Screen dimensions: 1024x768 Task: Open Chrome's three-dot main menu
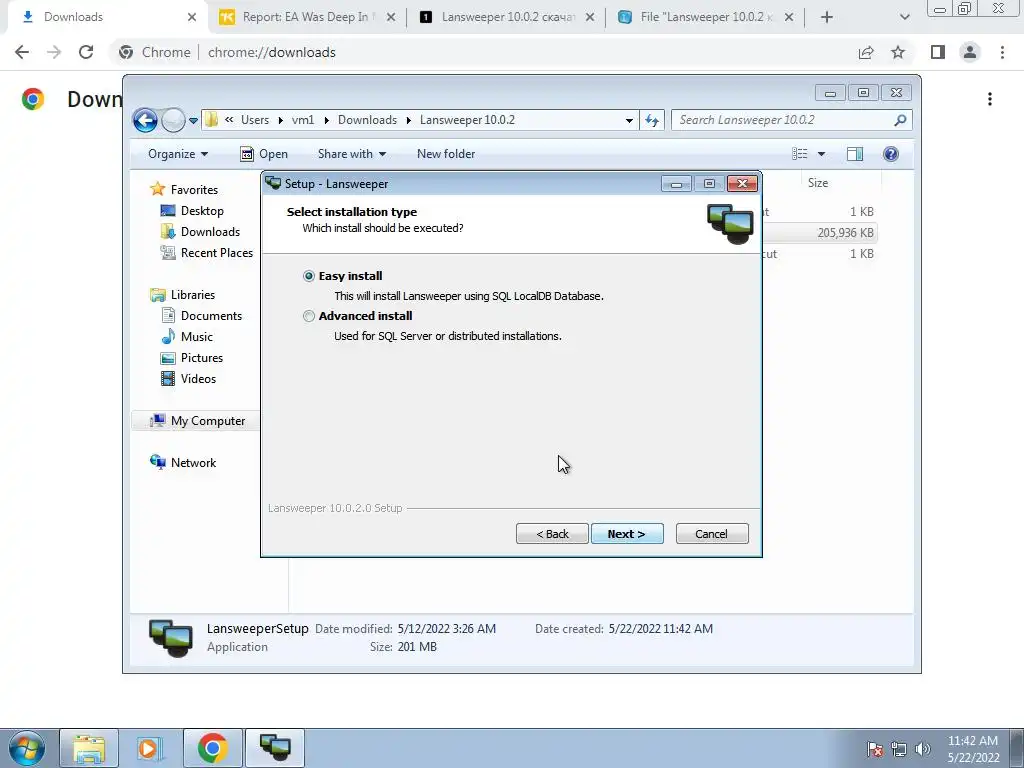[x=1002, y=52]
